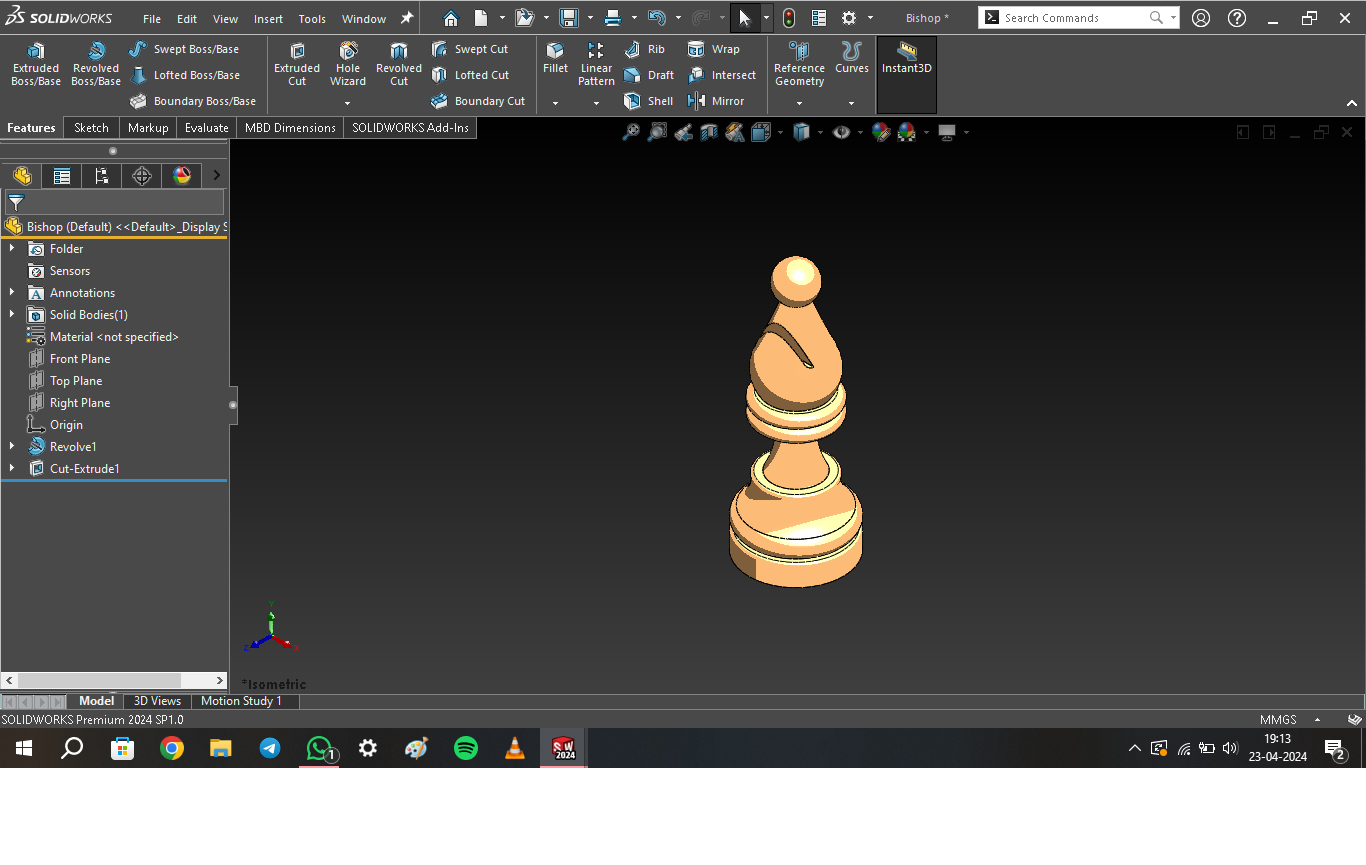Open the Insert menu
1366x865 pixels.
coord(268,19)
